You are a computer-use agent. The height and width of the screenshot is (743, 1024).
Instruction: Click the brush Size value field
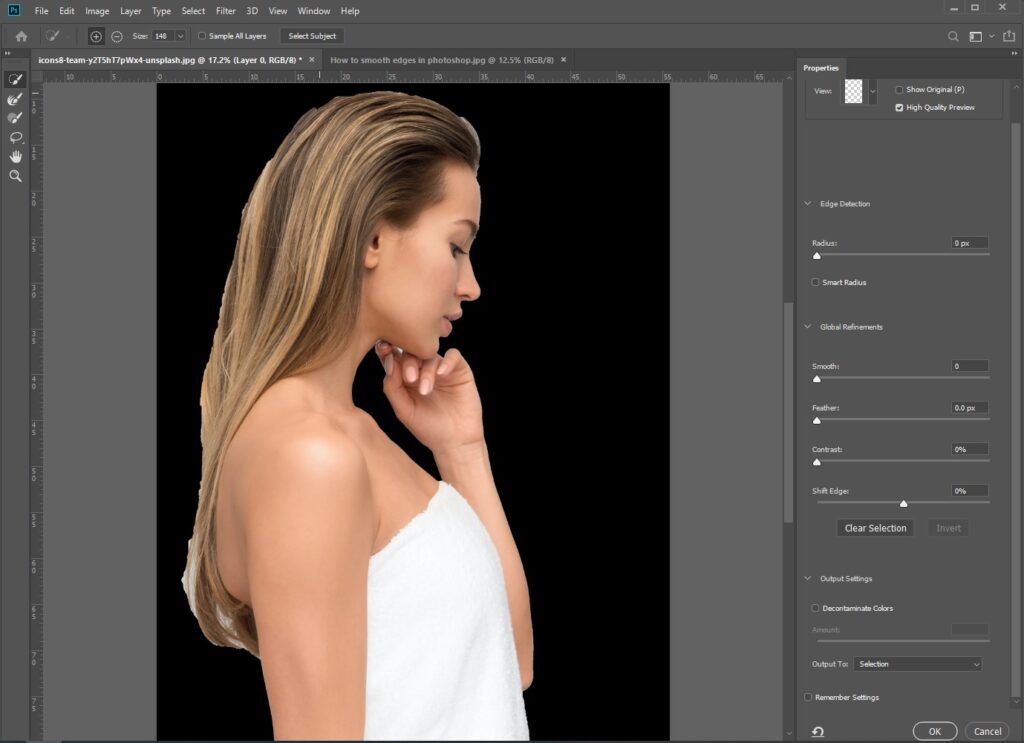click(163, 36)
